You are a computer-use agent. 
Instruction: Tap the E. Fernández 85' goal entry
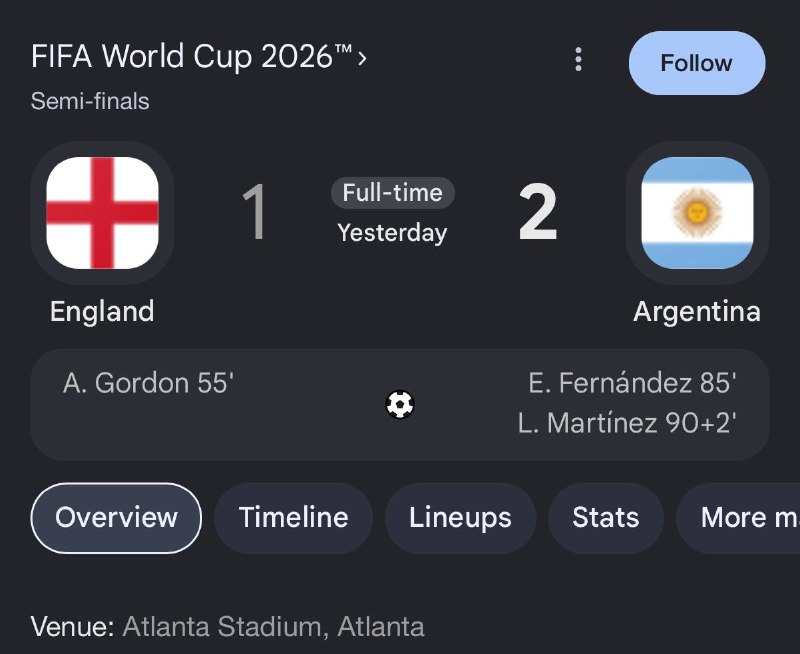[632, 383]
